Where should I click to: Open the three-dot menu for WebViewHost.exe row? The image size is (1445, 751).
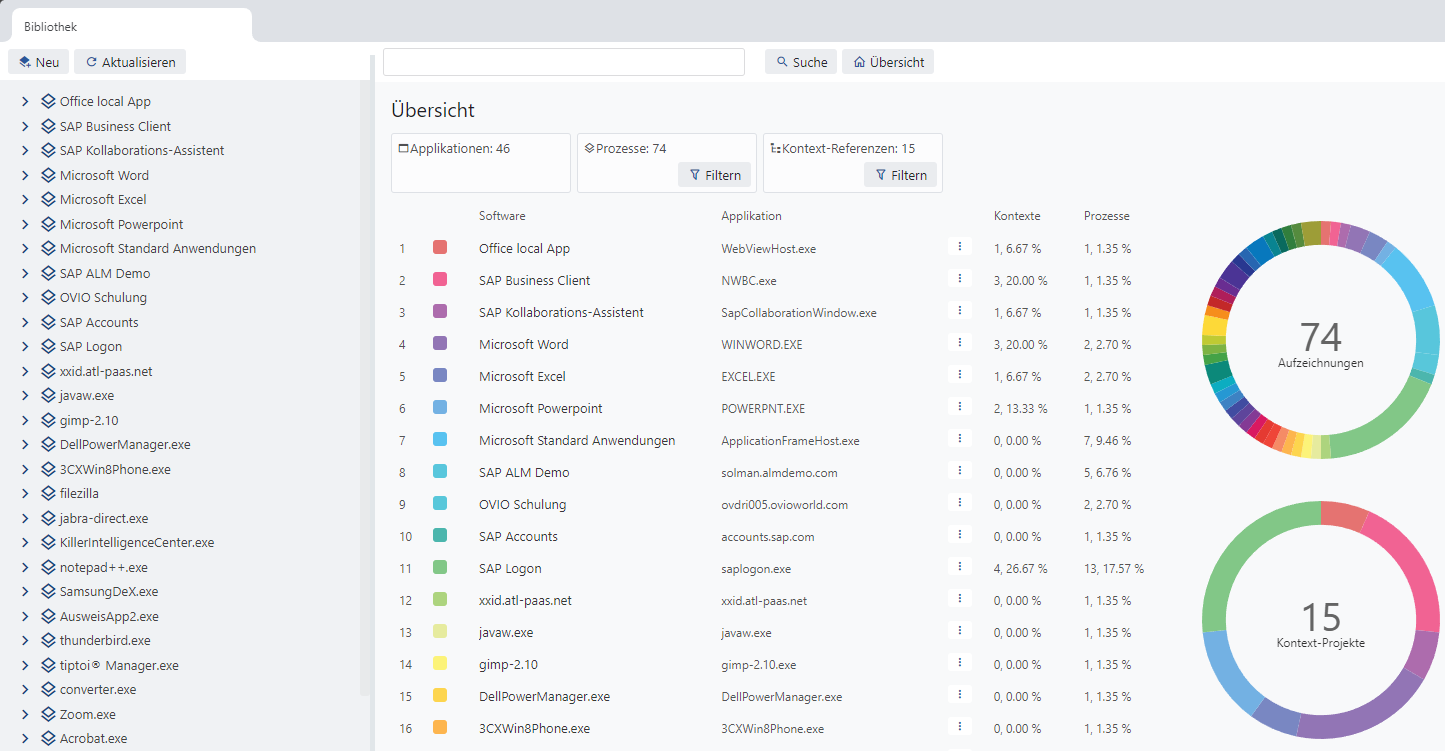959,246
